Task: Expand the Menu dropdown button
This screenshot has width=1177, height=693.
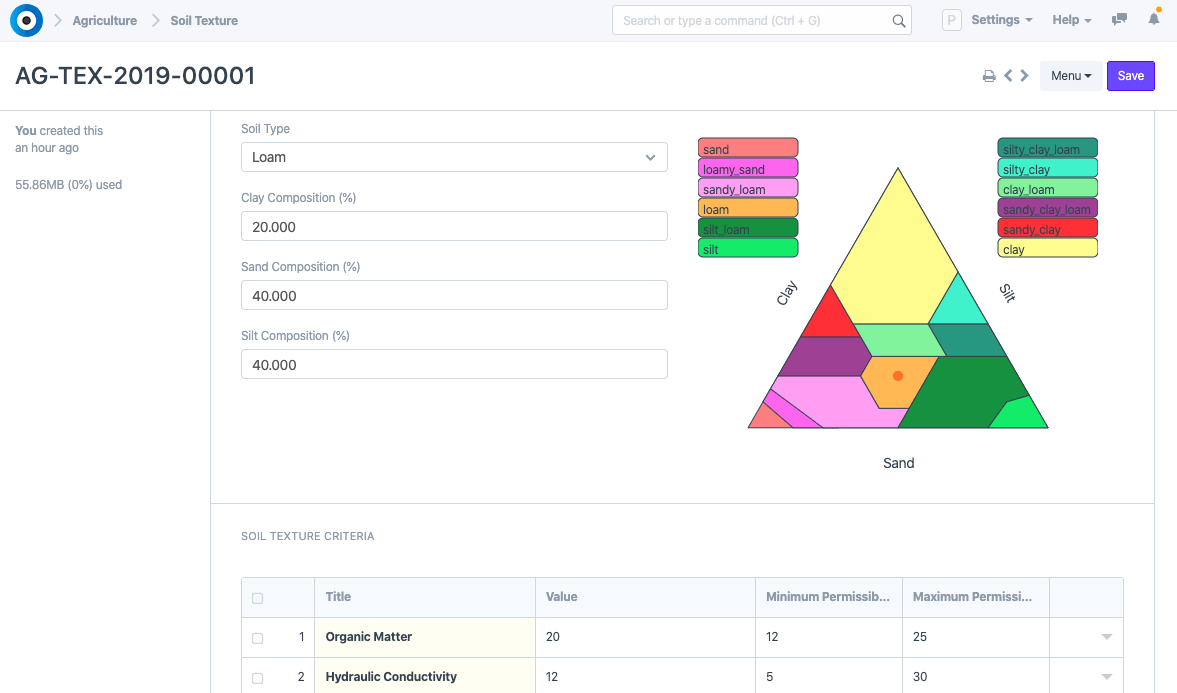Action: 1070,76
